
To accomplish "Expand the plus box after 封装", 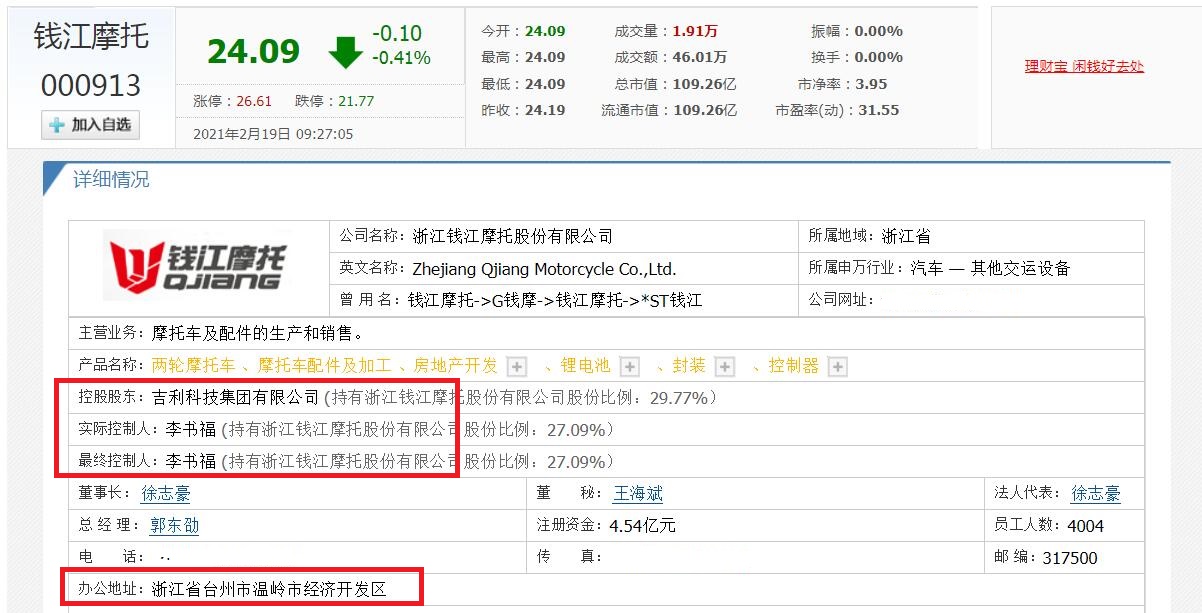I will (725, 366).
